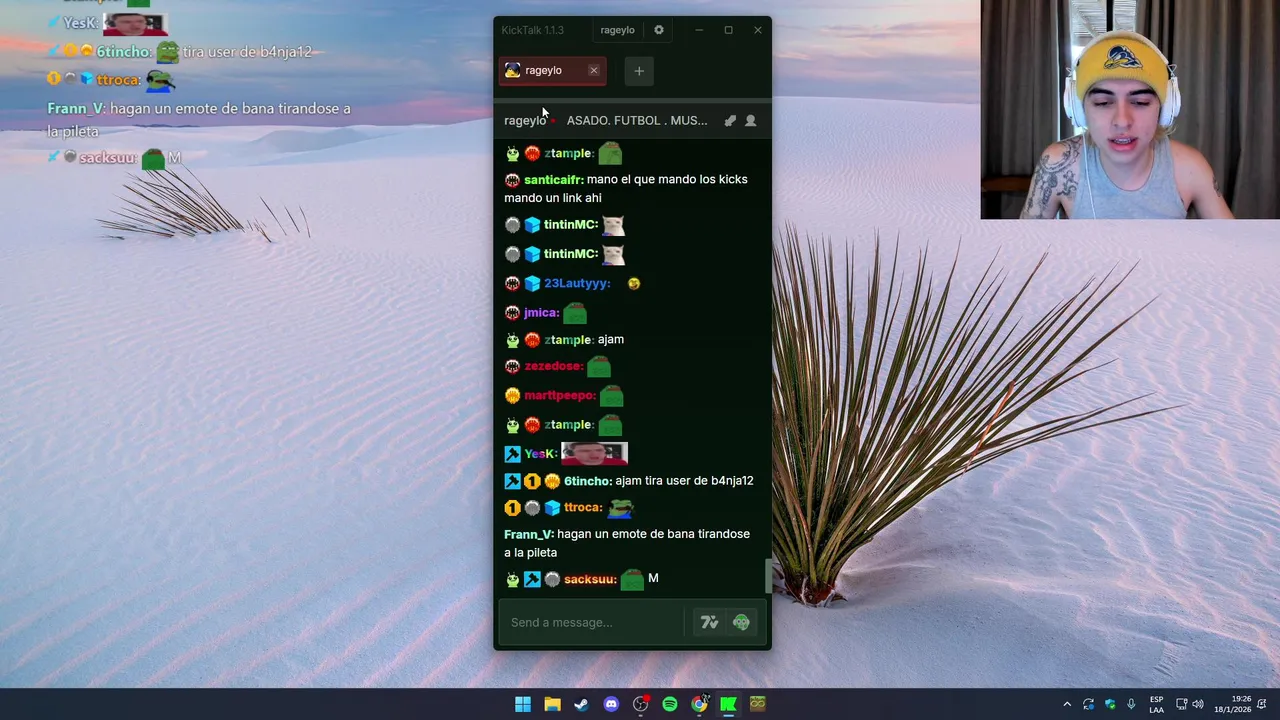Open Discord from taskbar

[x=611, y=704]
